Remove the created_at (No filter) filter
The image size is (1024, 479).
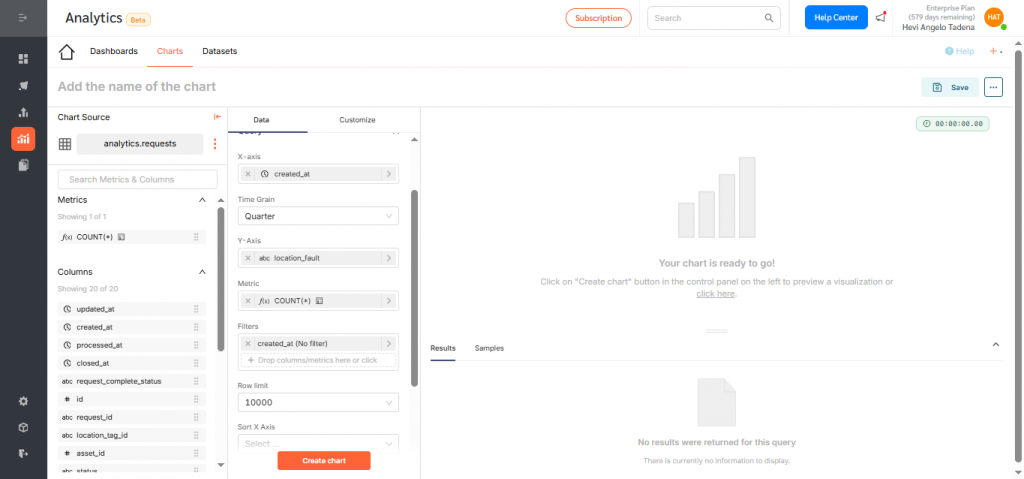[248, 343]
